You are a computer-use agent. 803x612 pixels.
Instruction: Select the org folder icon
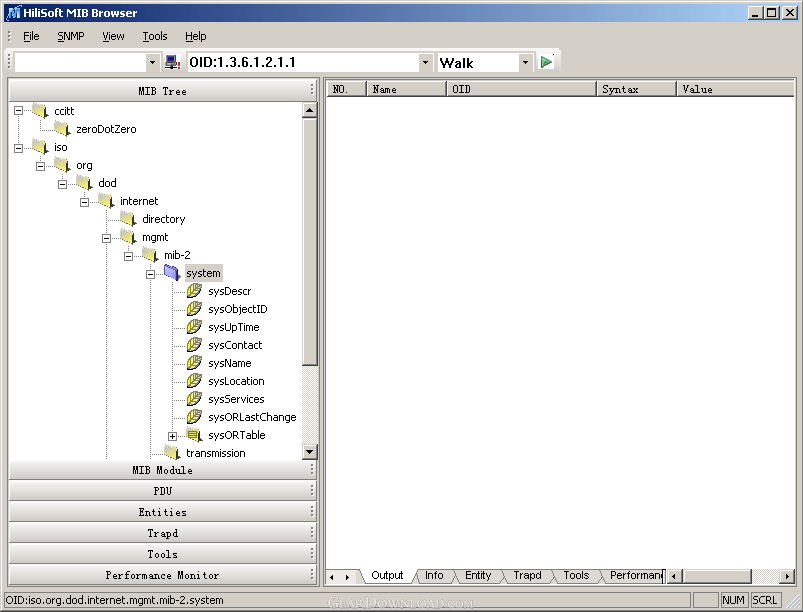click(x=62, y=165)
